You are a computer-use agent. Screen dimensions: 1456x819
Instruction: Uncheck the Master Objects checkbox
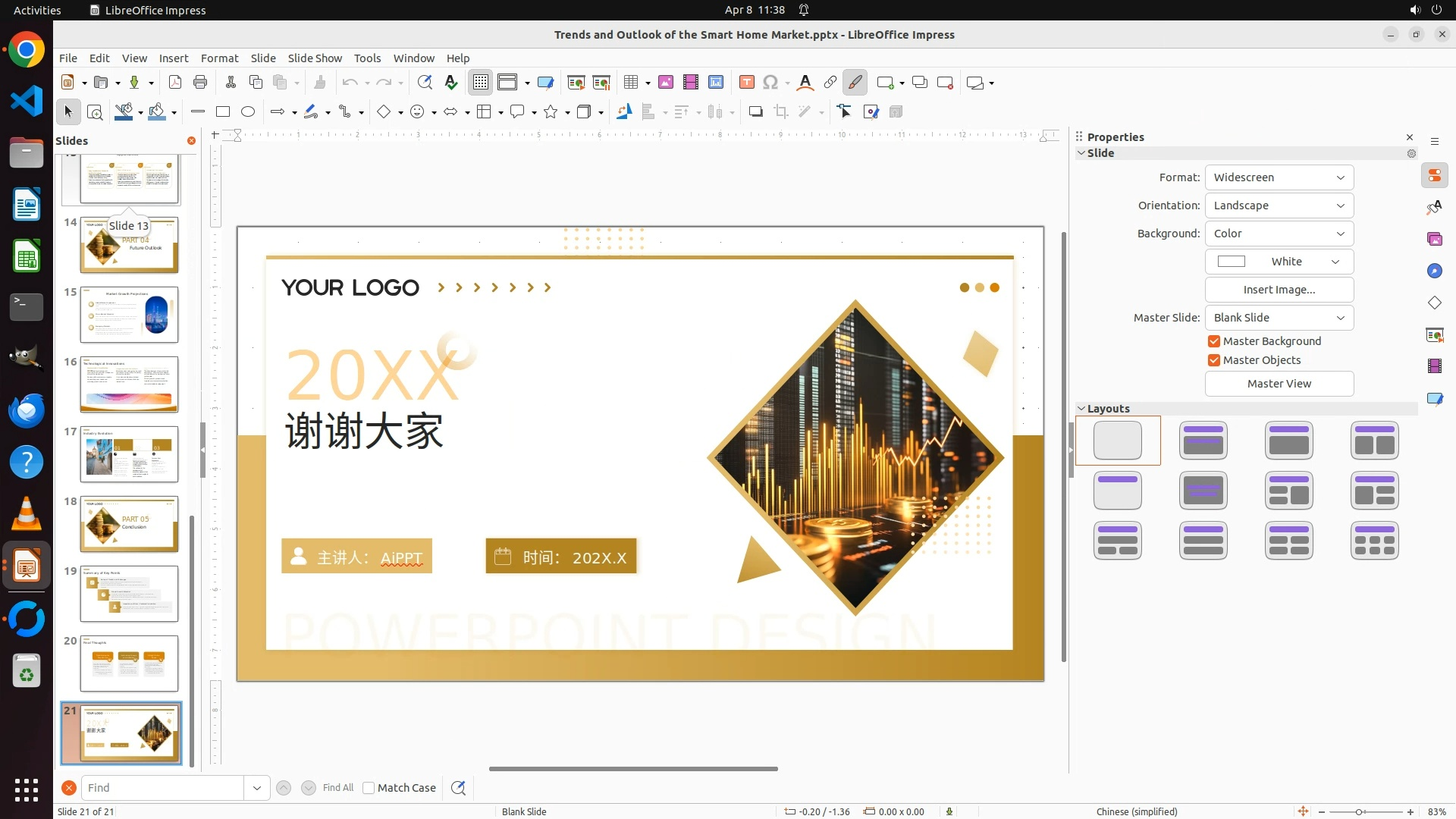pyautogui.click(x=1214, y=360)
